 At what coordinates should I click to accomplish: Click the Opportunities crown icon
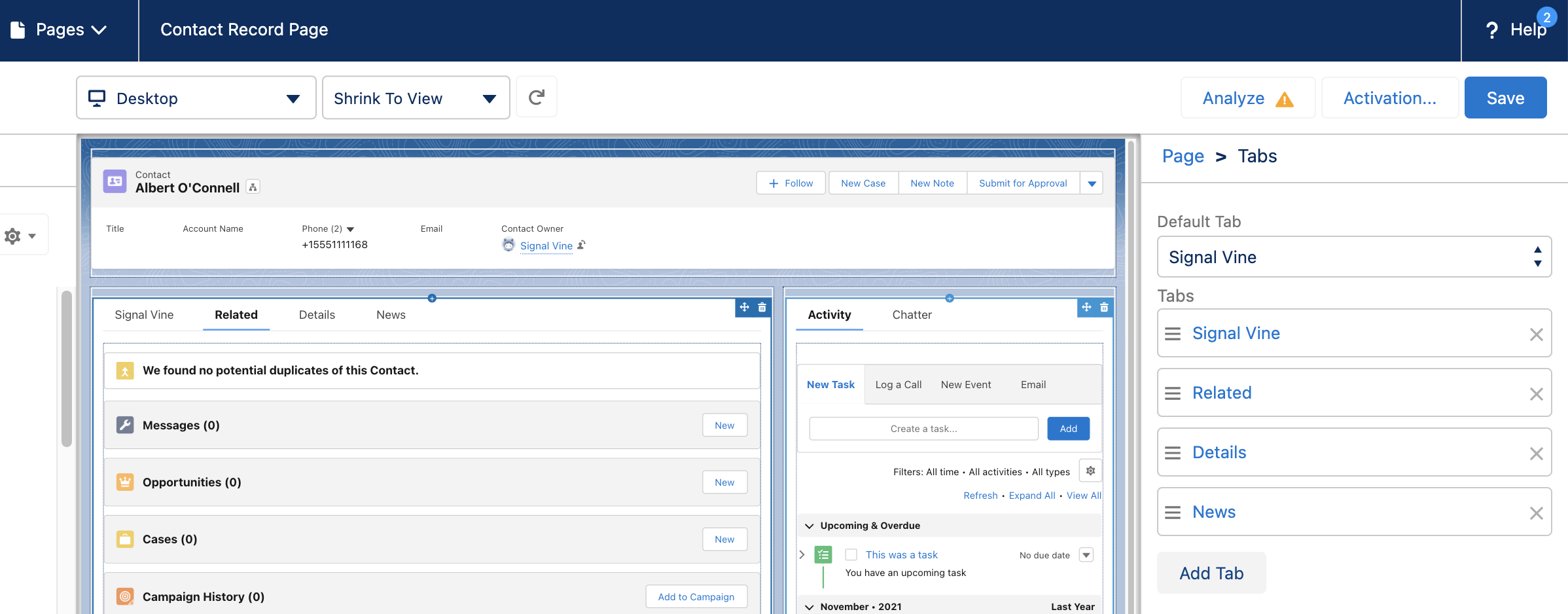coord(124,482)
